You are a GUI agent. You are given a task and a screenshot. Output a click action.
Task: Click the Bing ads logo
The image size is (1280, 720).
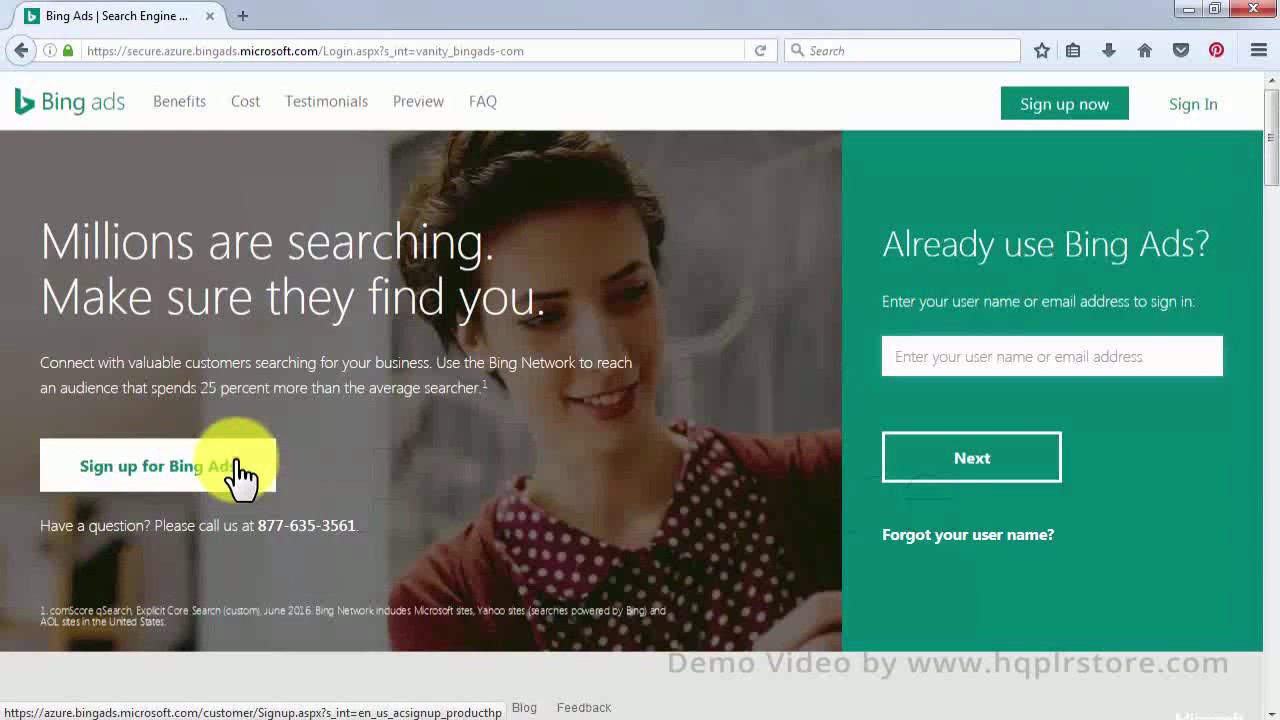pyautogui.click(x=70, y=102)
